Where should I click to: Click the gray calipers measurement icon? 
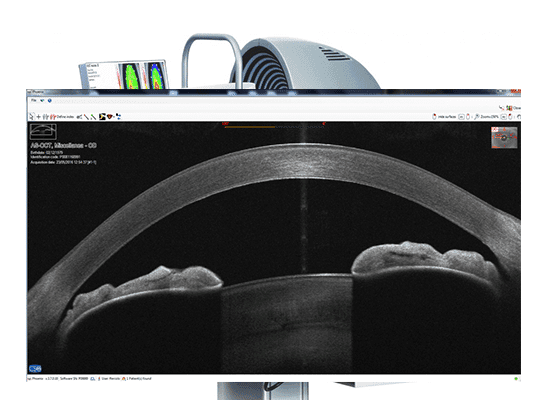pos(45,117)
